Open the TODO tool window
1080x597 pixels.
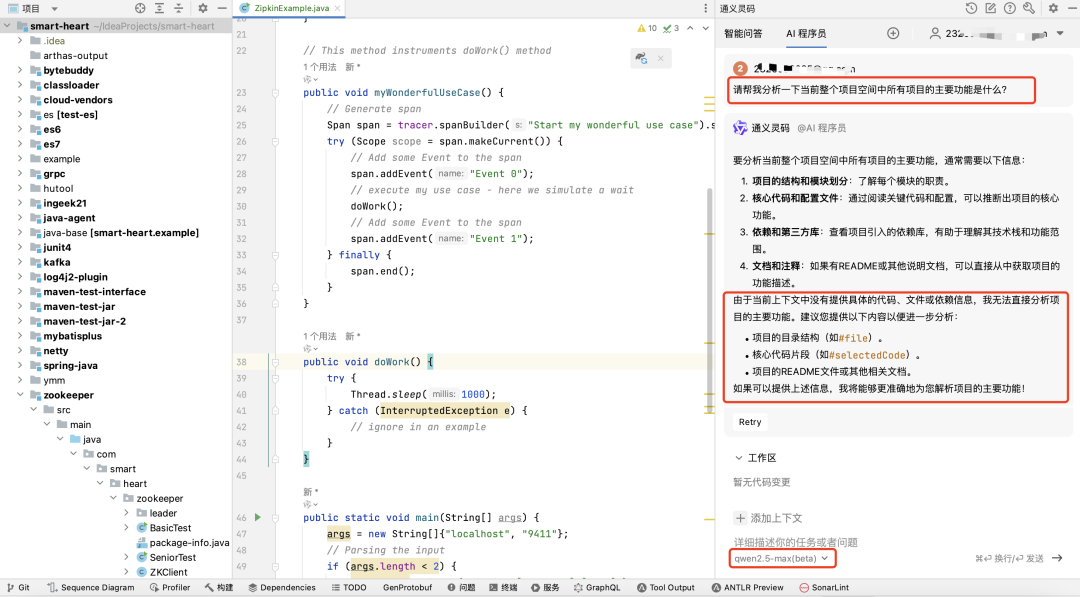click(x=349, y=587)
